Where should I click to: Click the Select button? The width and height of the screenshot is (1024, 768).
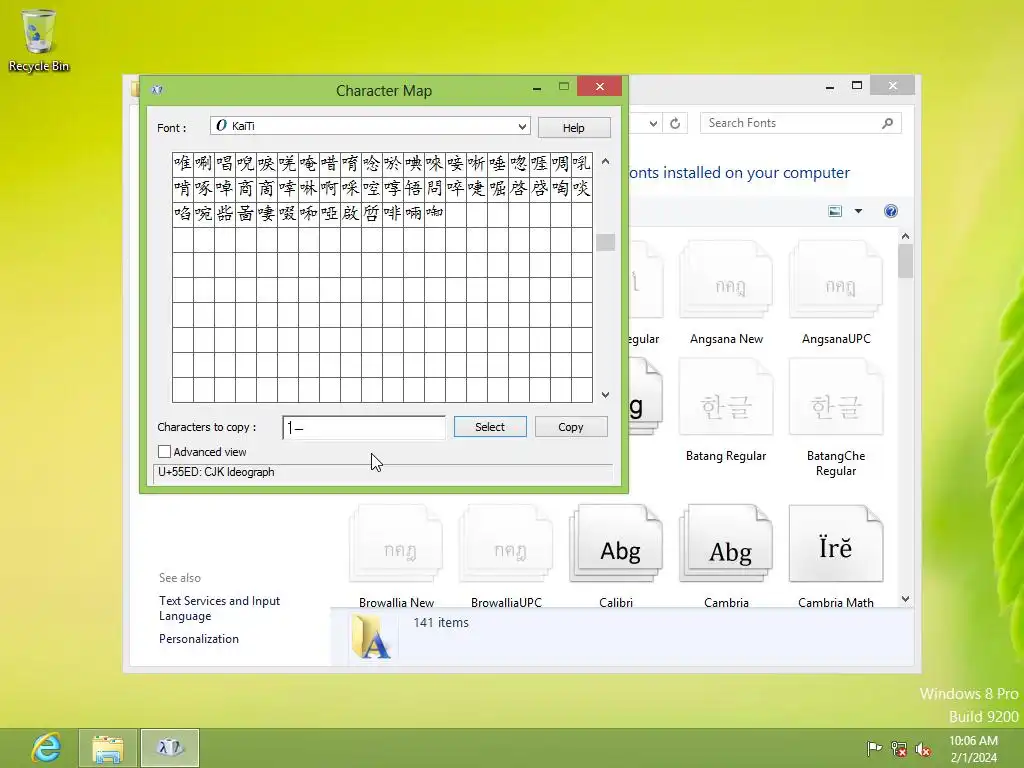[x=490, y=426]
